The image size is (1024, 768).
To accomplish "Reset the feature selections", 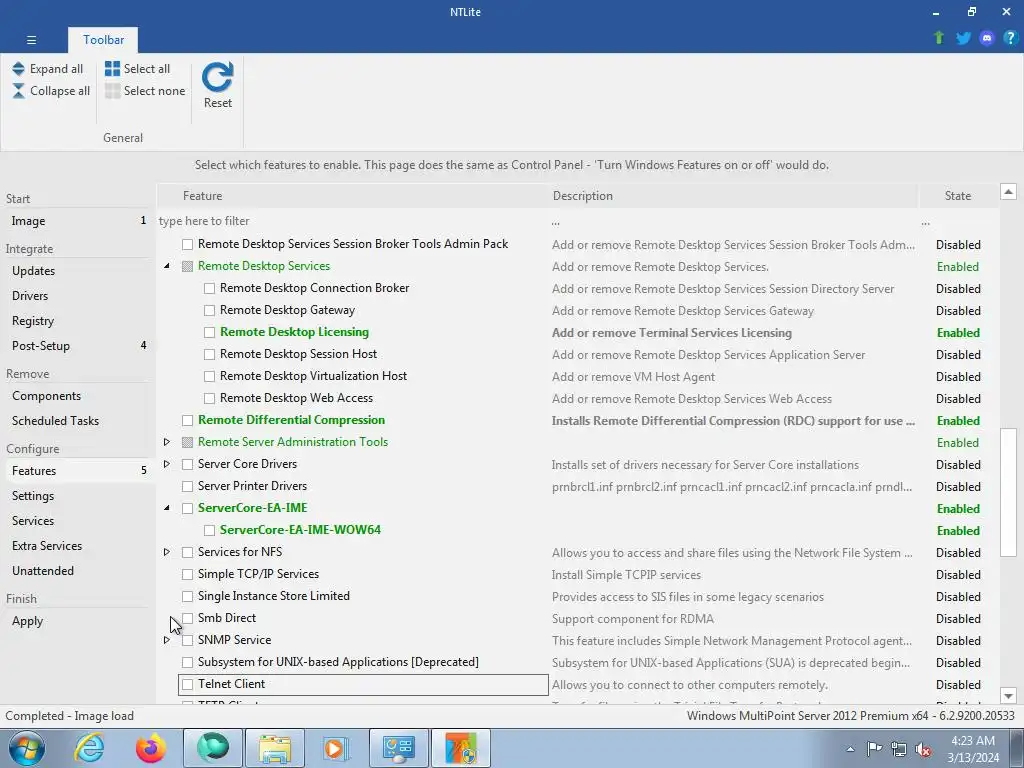I will (x=217, y=86).
